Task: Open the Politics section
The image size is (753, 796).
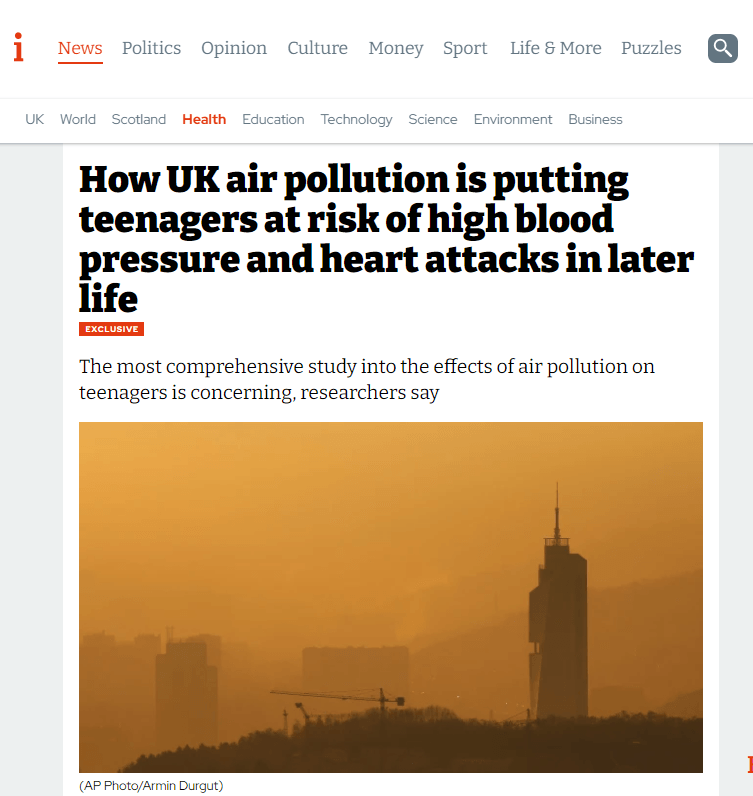Action: click(151, 48)
